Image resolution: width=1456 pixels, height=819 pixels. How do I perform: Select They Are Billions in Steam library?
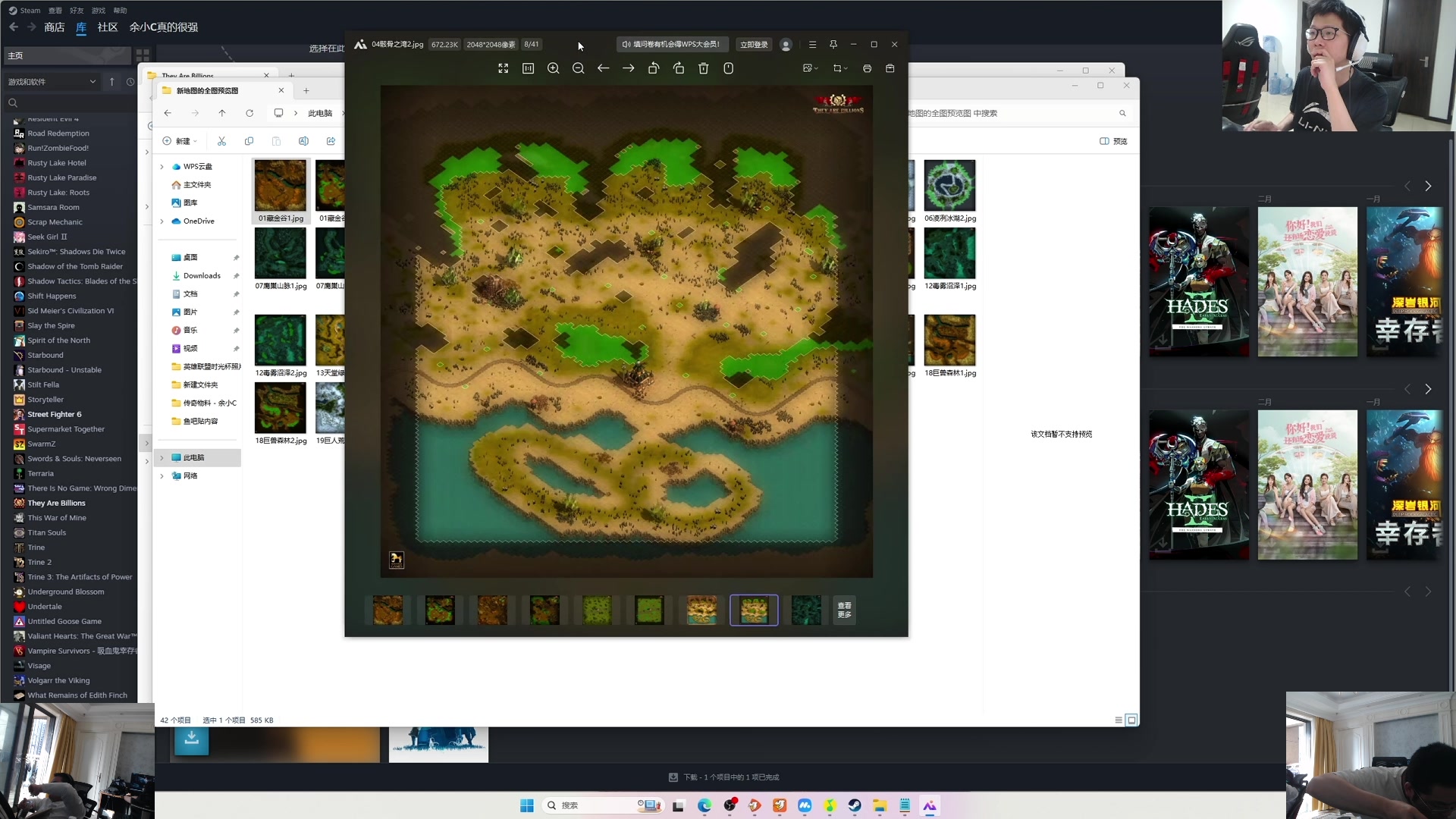(56, 503)
